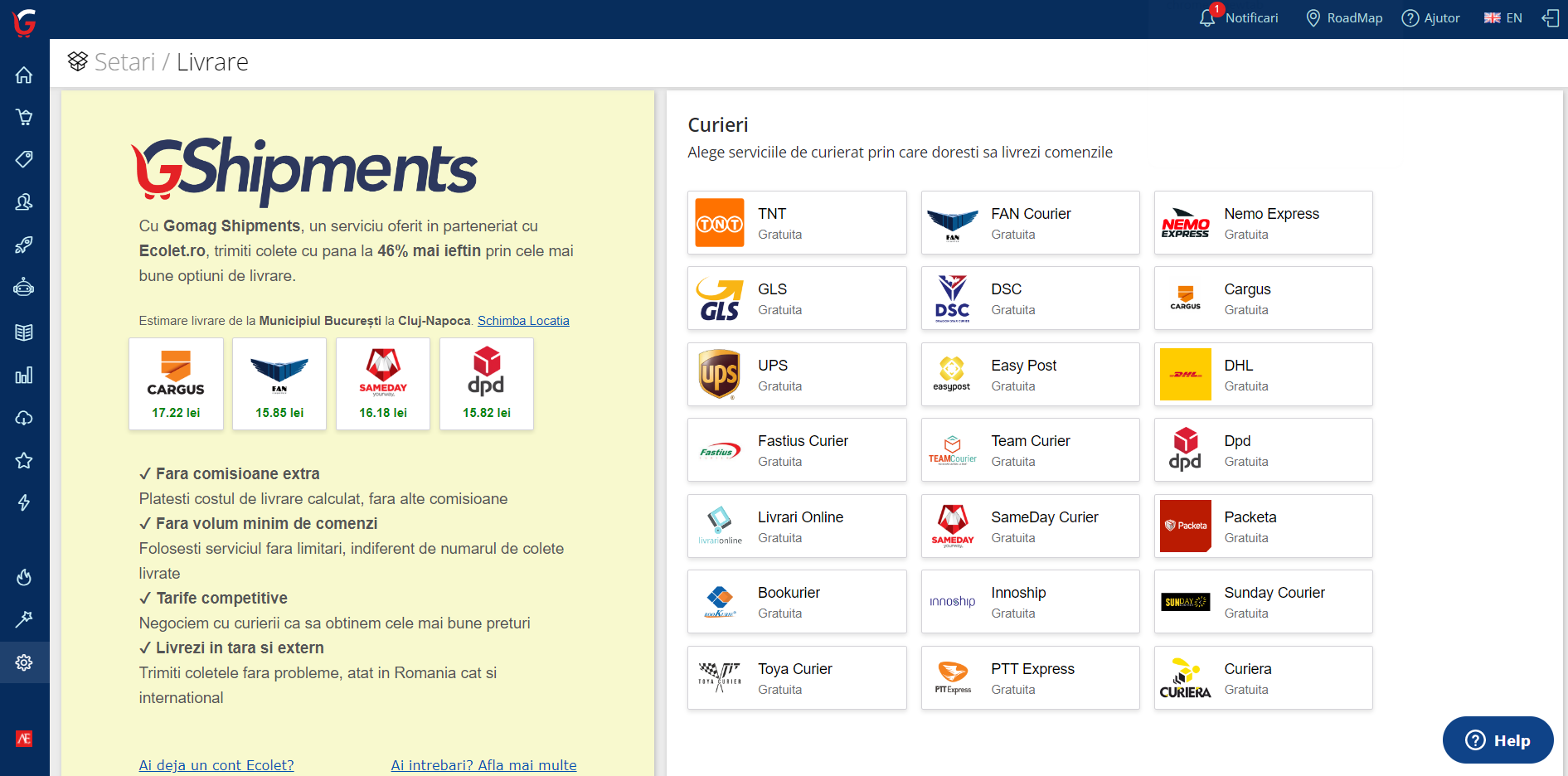Open the magic wand icon
This screenshot has height=776, width=1568.
coord(24,619)
